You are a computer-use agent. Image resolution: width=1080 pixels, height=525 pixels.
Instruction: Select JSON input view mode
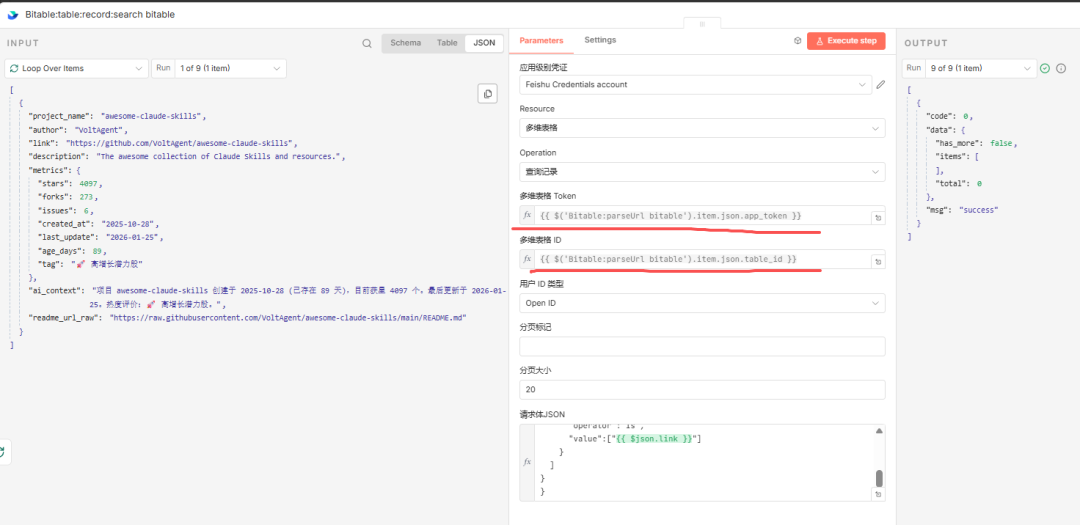(484, 43)
